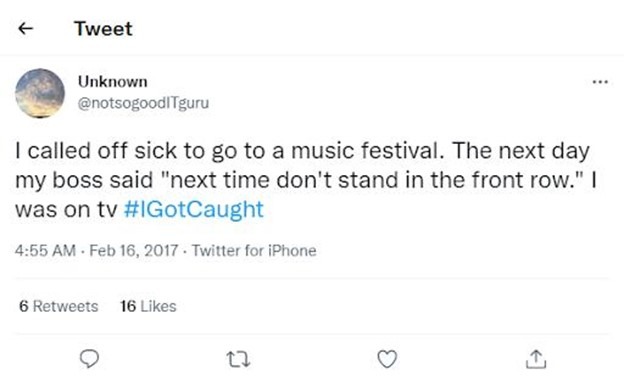Click the Tweet header title

pyautogui.click(x=103, y=29)
